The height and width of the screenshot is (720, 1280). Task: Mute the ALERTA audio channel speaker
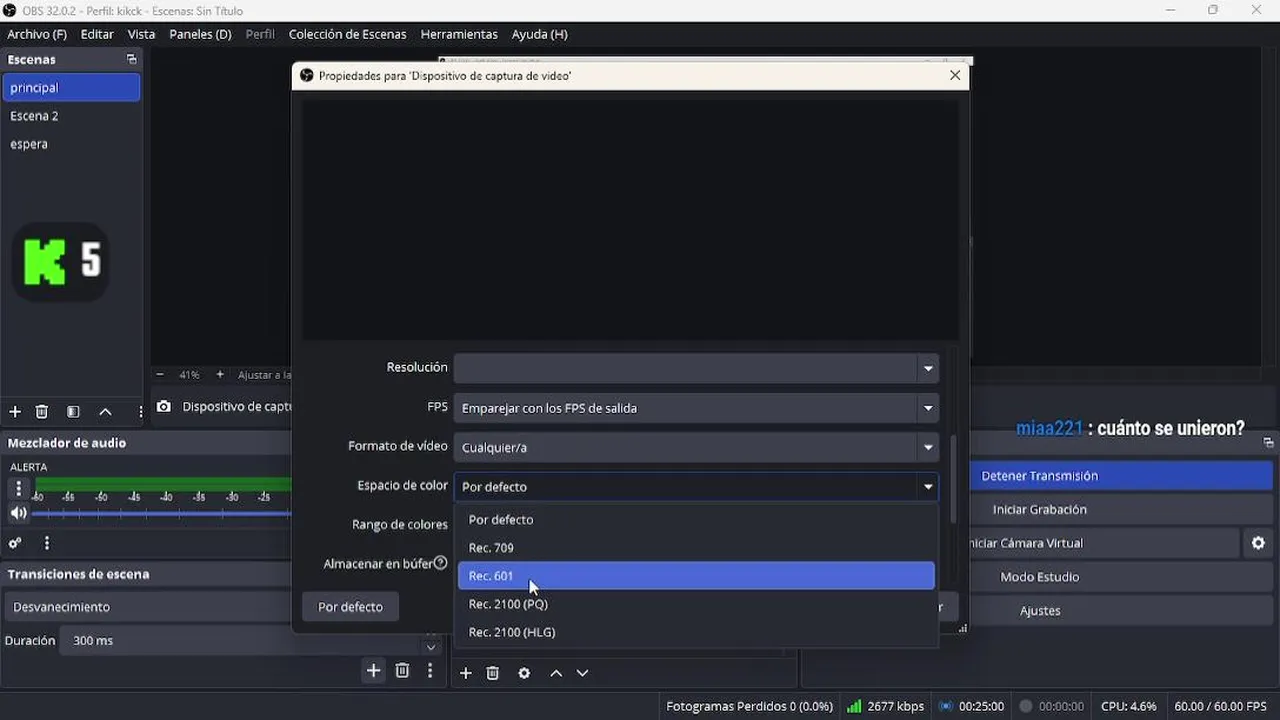pos(18,513)
